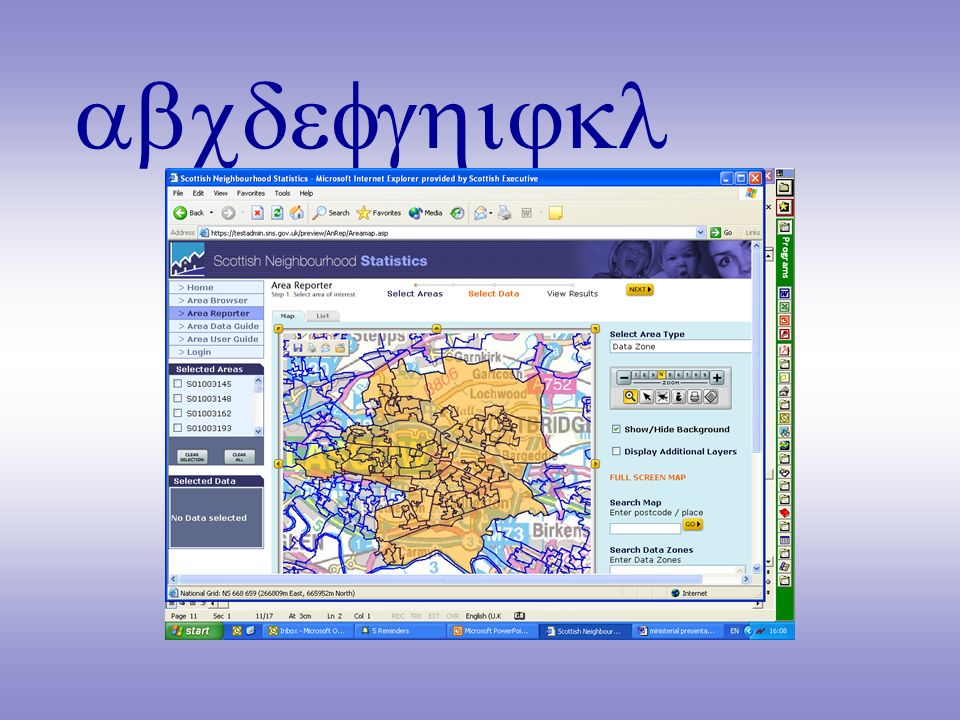Select the map arrow pointer tool
This screenshot has height=720, width=960.
(x=647, y=397)
